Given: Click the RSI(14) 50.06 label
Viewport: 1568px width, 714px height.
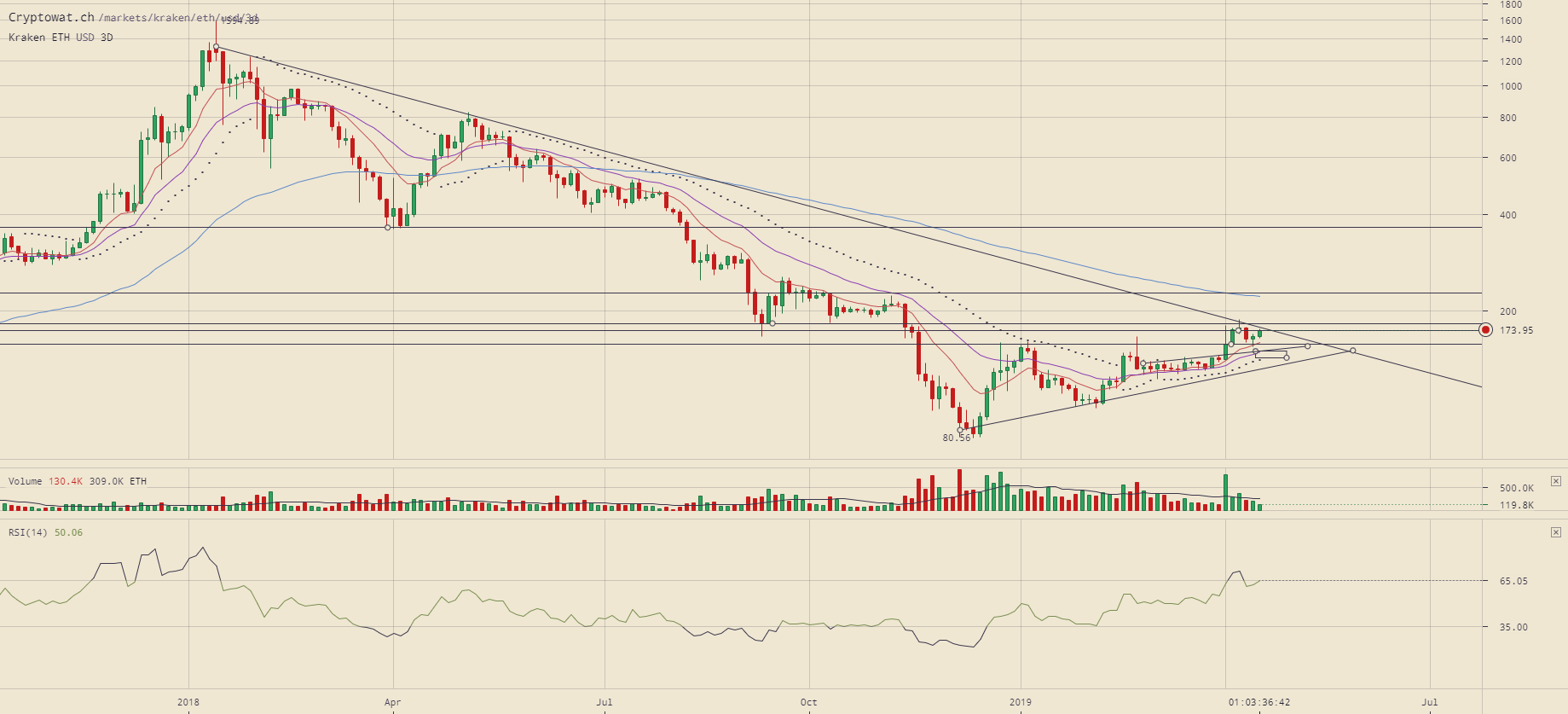Looking at the screenshot, I should coord(46,532).
